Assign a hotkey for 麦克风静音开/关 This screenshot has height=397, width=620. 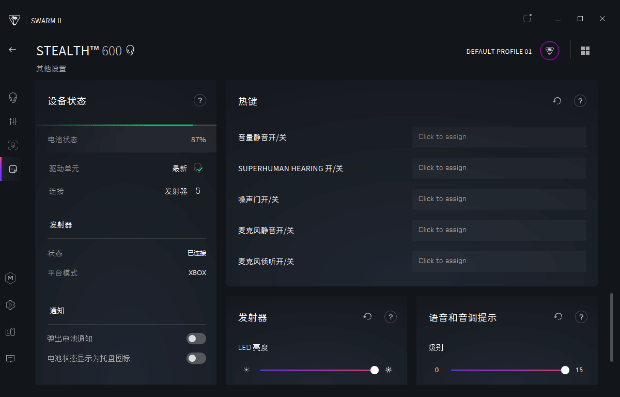pyautogui.click(x=499, y=230)
